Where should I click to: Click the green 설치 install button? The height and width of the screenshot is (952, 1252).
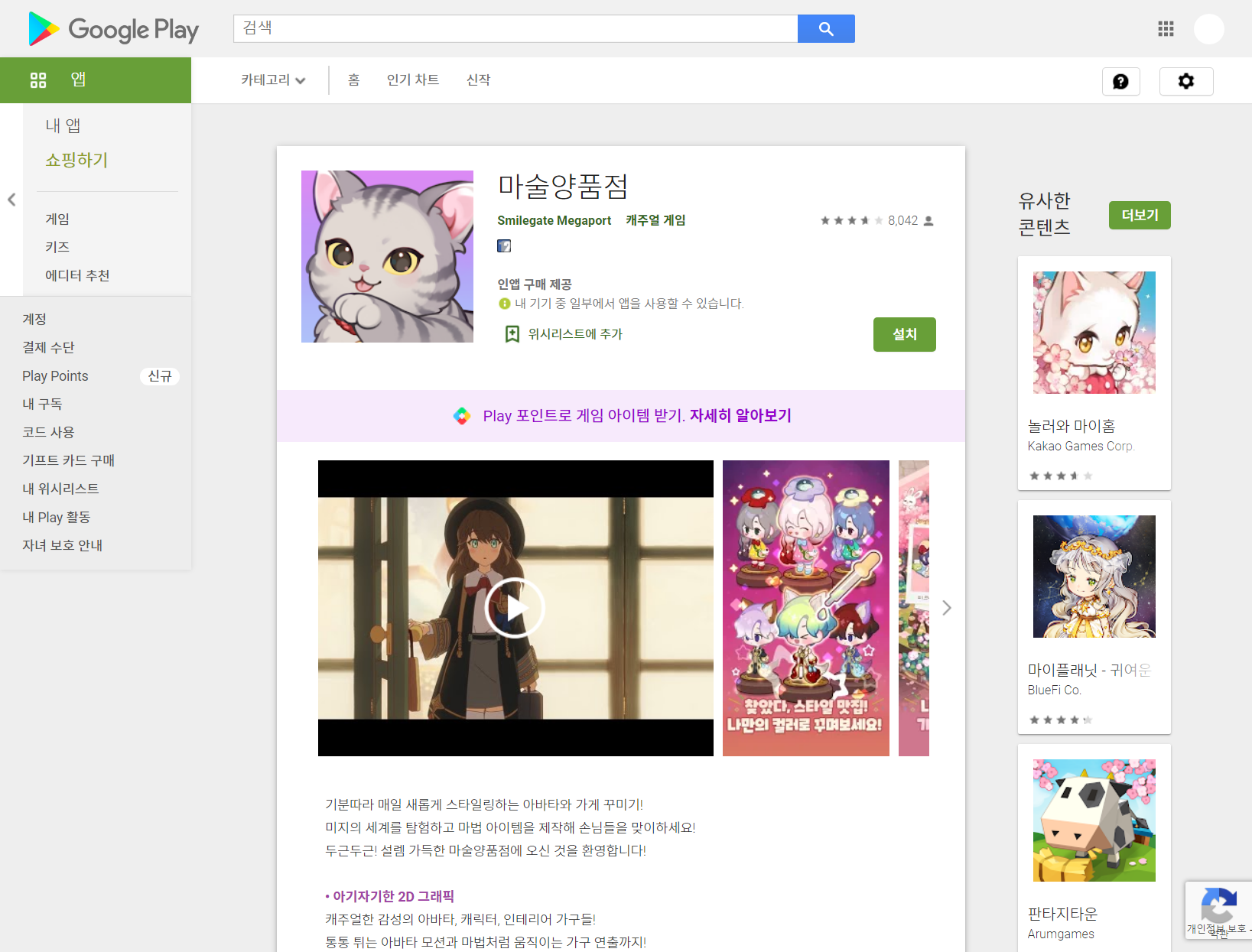(x=905, y=334)
